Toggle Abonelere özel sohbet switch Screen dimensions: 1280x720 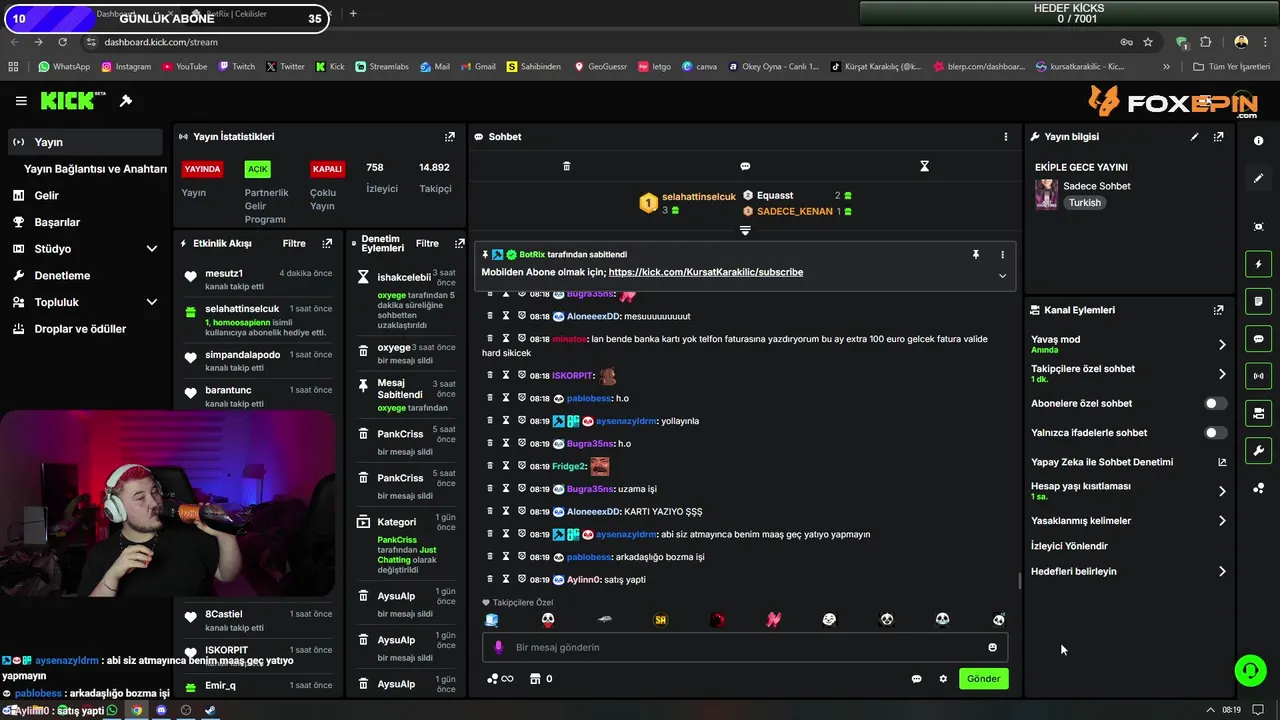(x=1215, y=404)
